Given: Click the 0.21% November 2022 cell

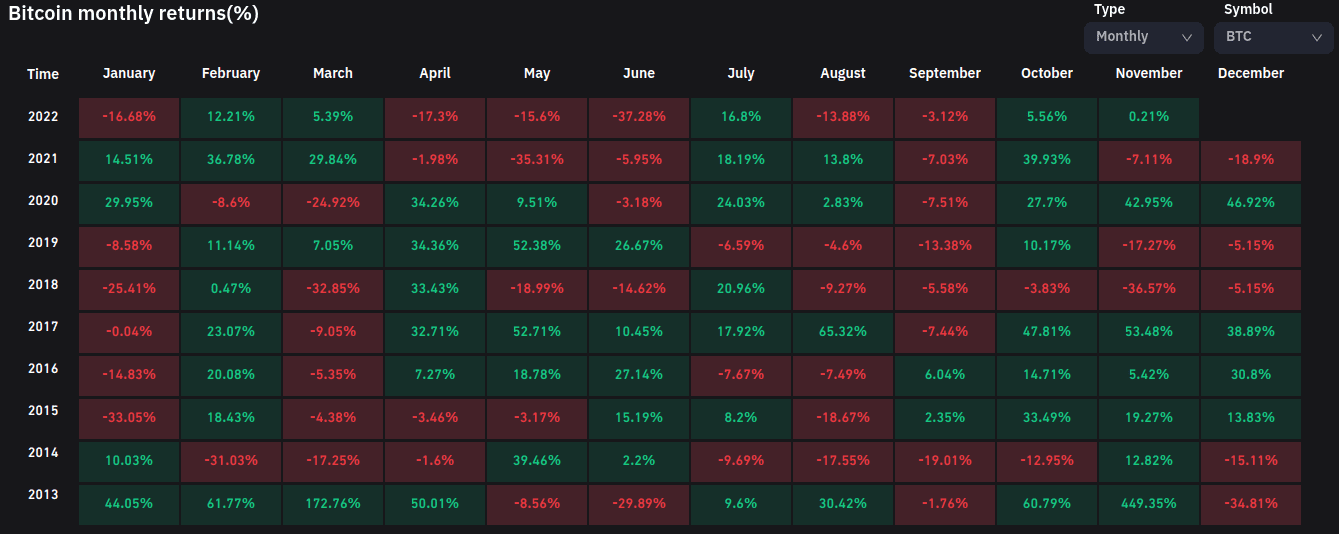Looking at the screenshot, I should 1149,116.
